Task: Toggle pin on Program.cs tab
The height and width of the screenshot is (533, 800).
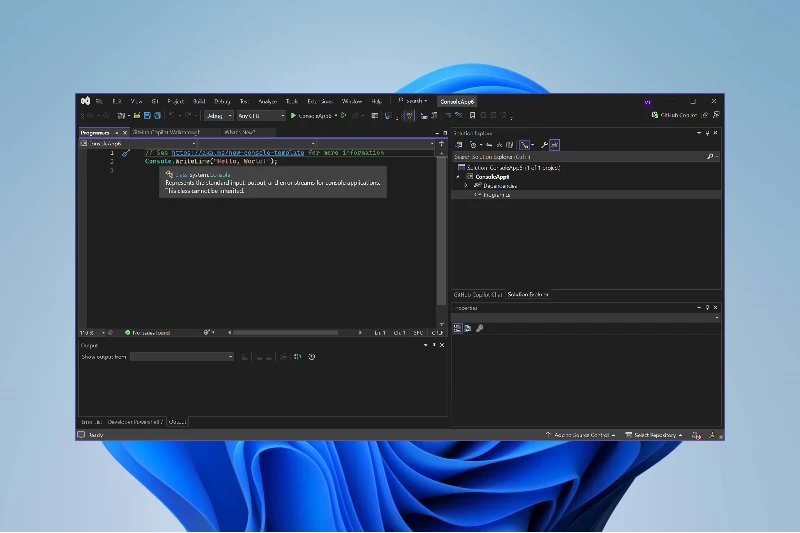Action: (117, 133)
